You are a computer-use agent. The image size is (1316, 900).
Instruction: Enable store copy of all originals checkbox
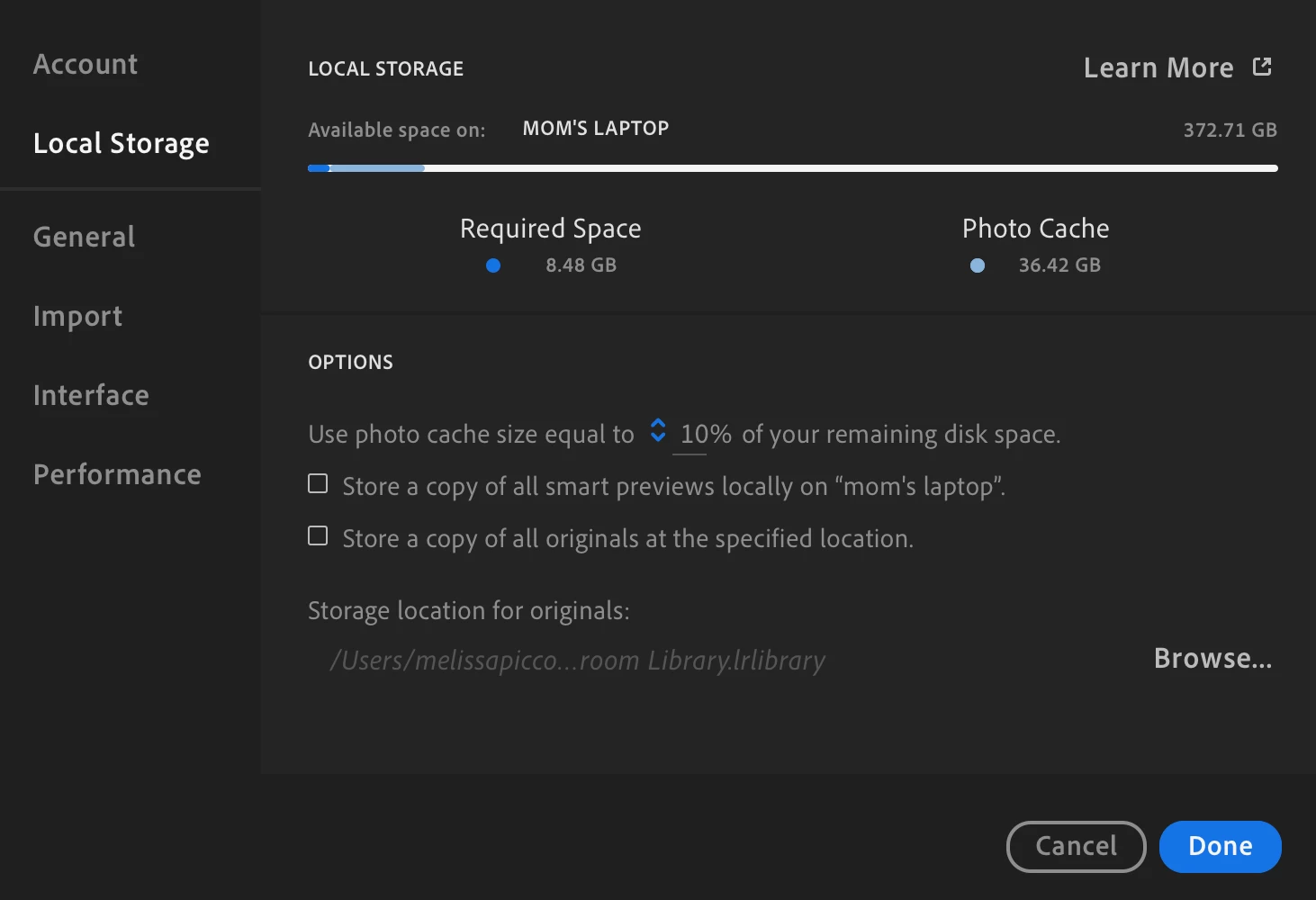click(x=318, y=536)
